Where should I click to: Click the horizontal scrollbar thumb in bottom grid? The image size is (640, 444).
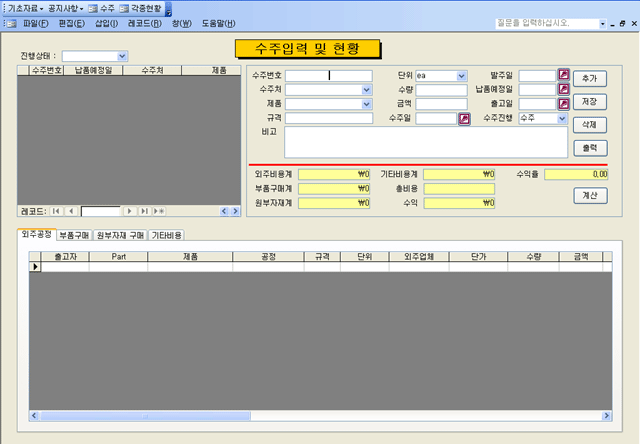145,416
